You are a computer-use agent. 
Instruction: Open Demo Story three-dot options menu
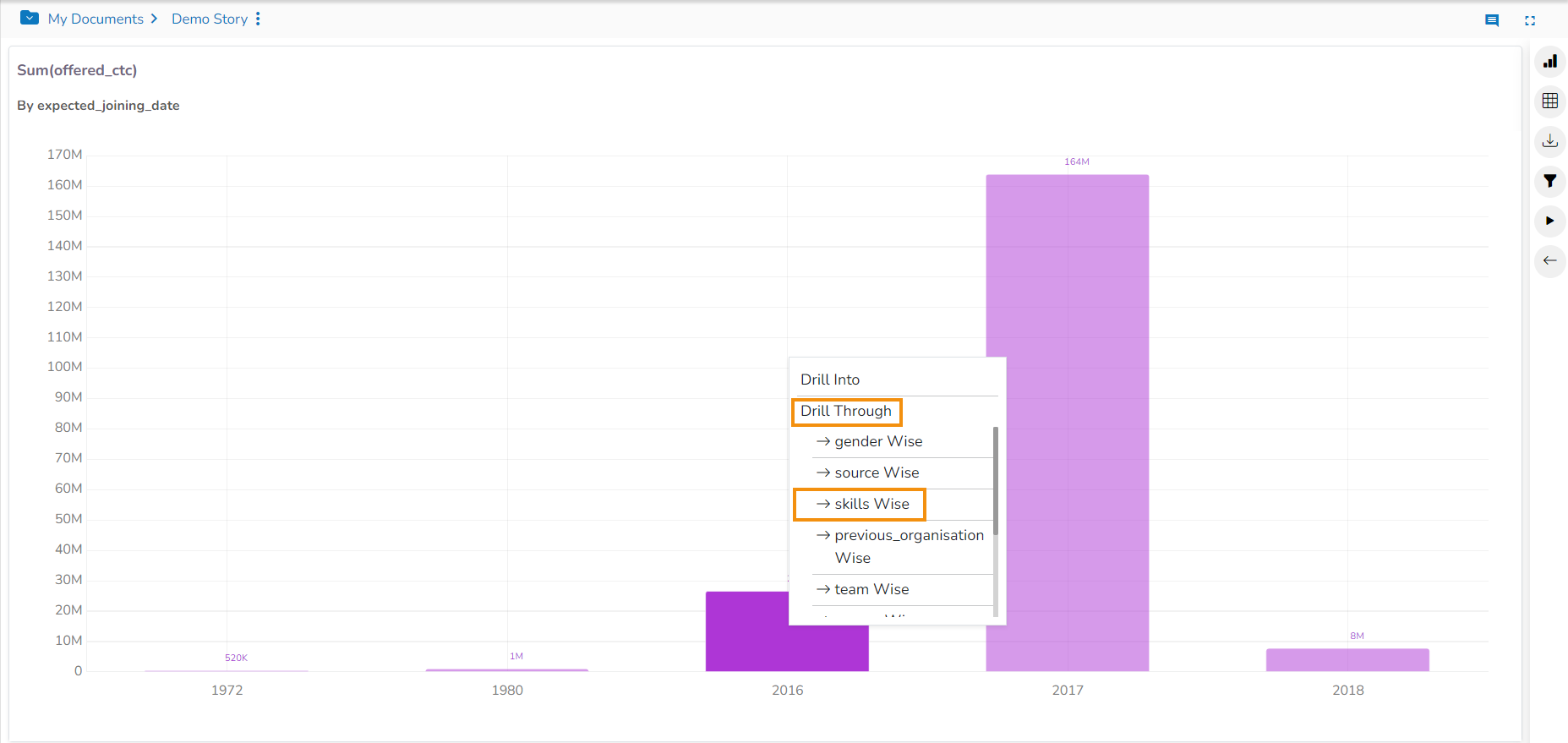coord(258,19)
